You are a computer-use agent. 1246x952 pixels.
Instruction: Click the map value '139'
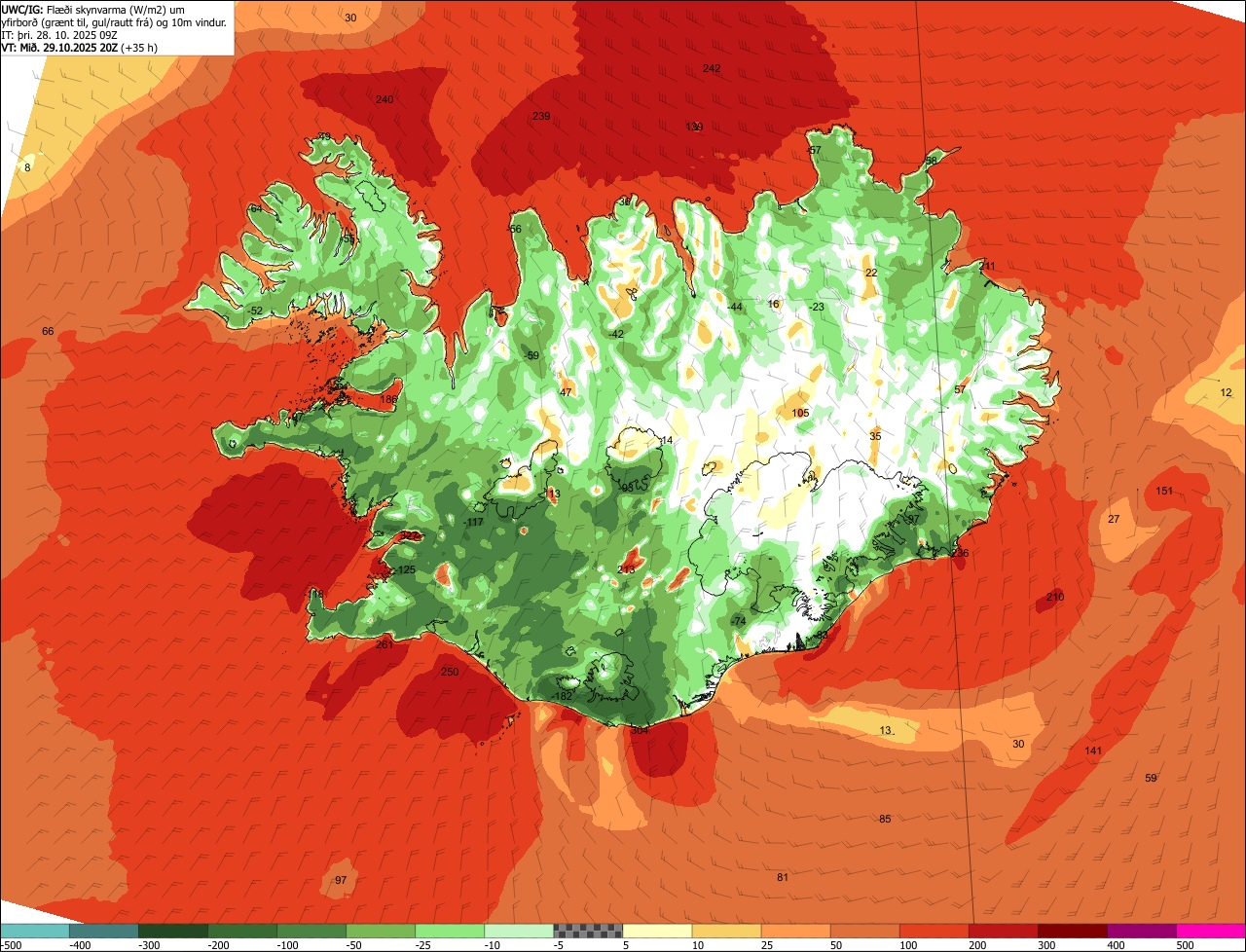click(694, 127)
